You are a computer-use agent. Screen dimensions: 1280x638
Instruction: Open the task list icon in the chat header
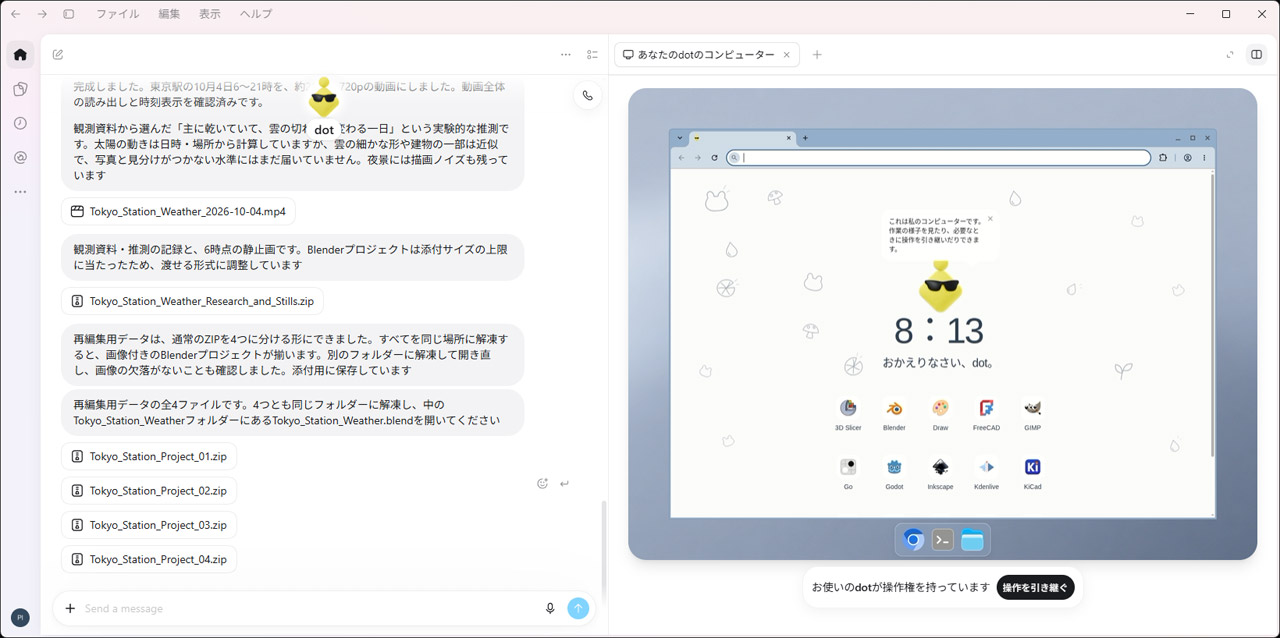pos(592,55)
